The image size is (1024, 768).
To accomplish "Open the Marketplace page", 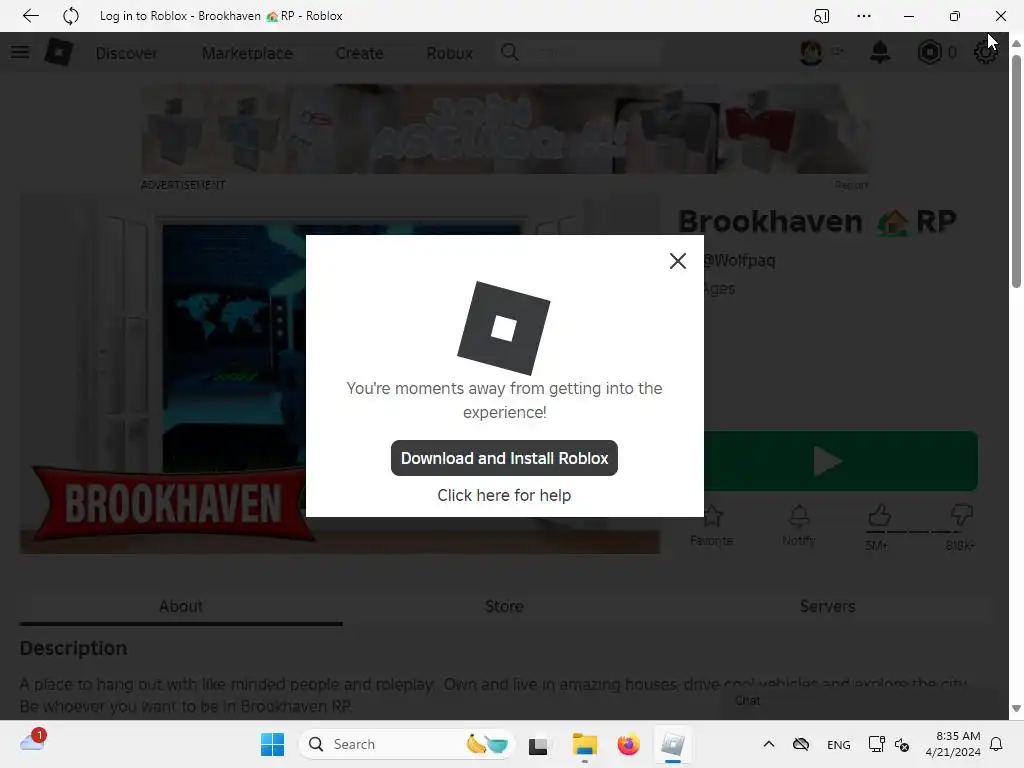I will [248, 53].
